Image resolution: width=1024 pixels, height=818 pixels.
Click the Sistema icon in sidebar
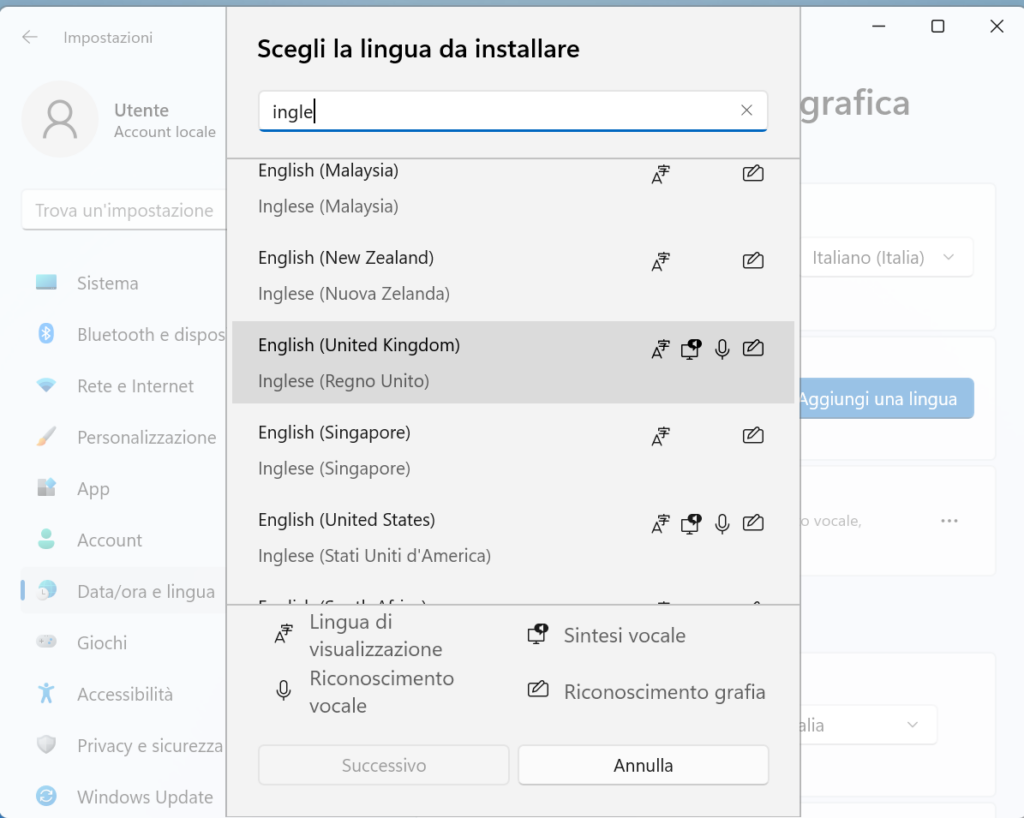(46, 283)
